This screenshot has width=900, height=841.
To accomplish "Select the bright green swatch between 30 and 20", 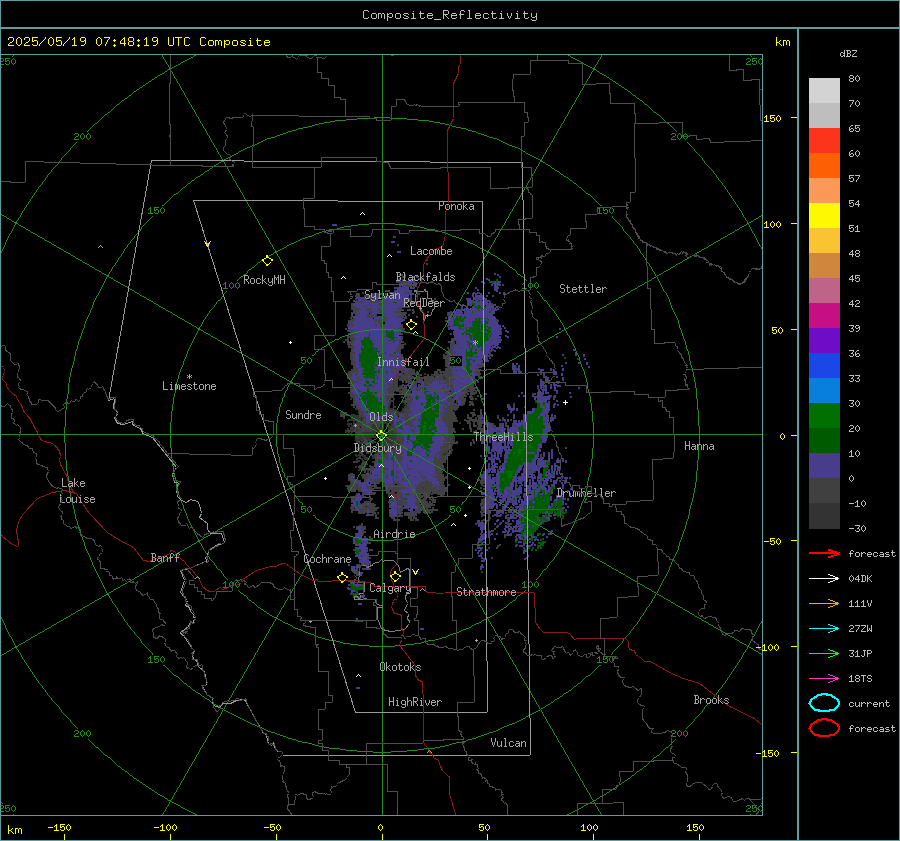I will coord(824,415).
